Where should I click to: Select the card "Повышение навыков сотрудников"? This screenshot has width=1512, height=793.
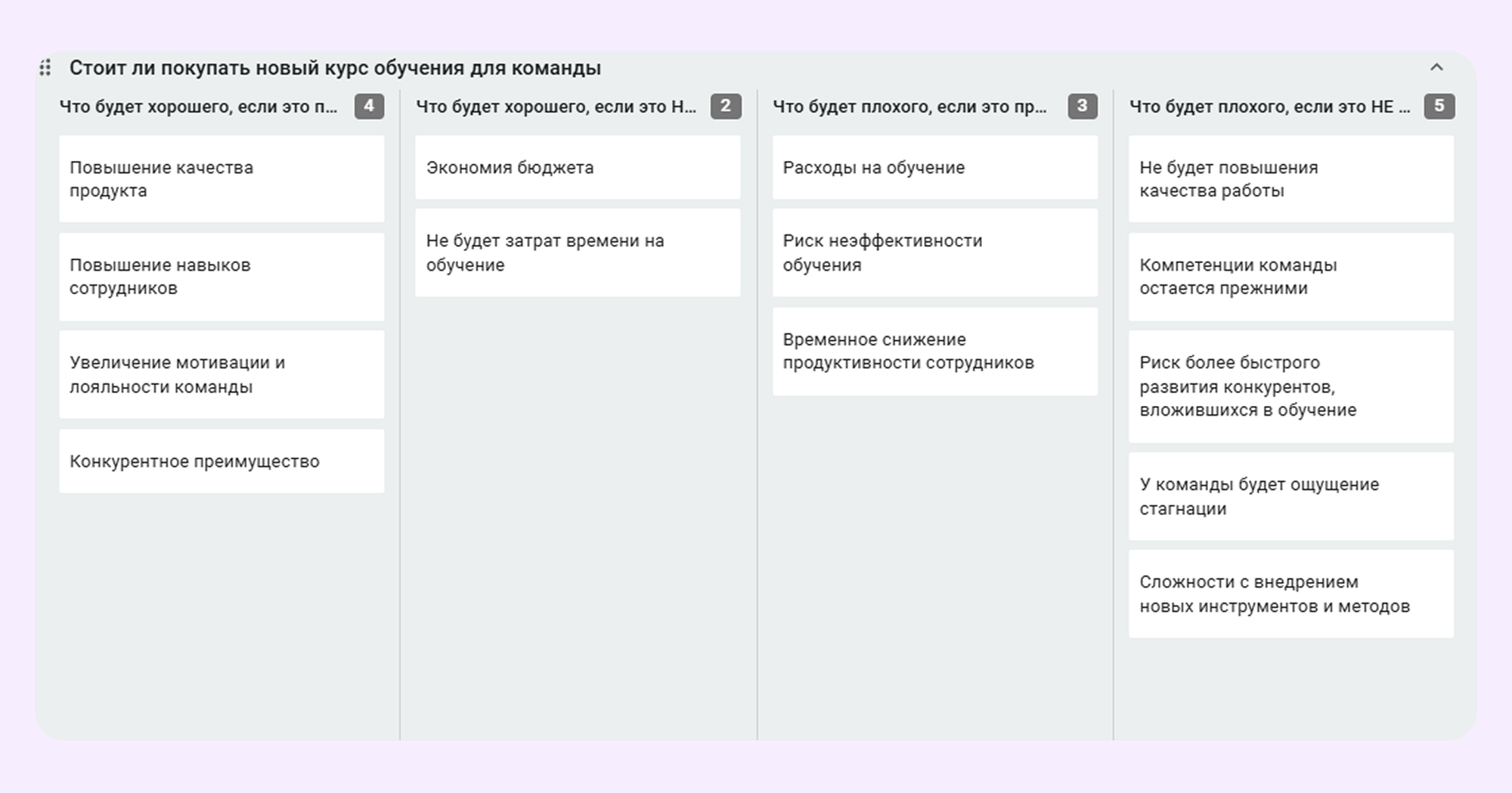[x=222, y=276]
